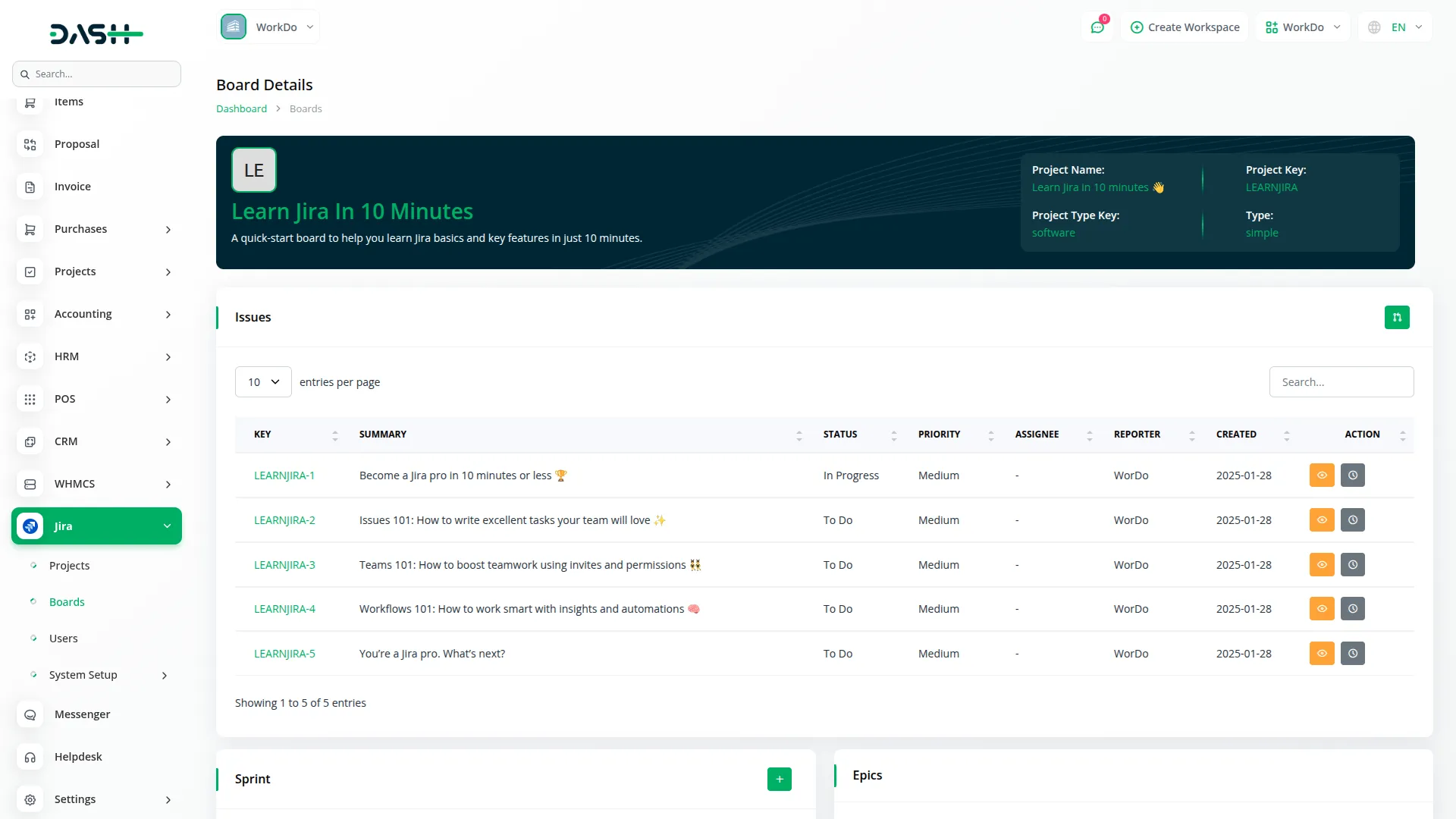Screen dimensions: 1456x819
Task: Open the LEARNJIRA-4 issue link
Action: [x=284, y=608]
